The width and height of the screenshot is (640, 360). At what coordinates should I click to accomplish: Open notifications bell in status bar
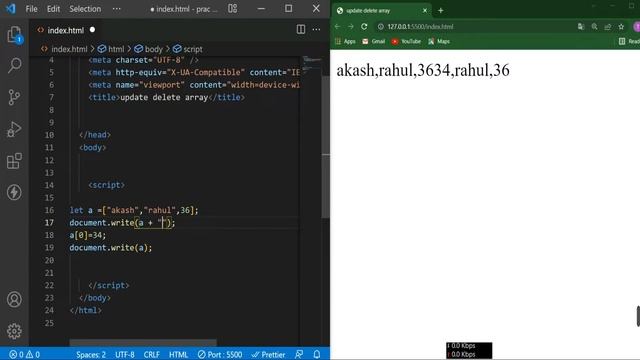[317, 354]
